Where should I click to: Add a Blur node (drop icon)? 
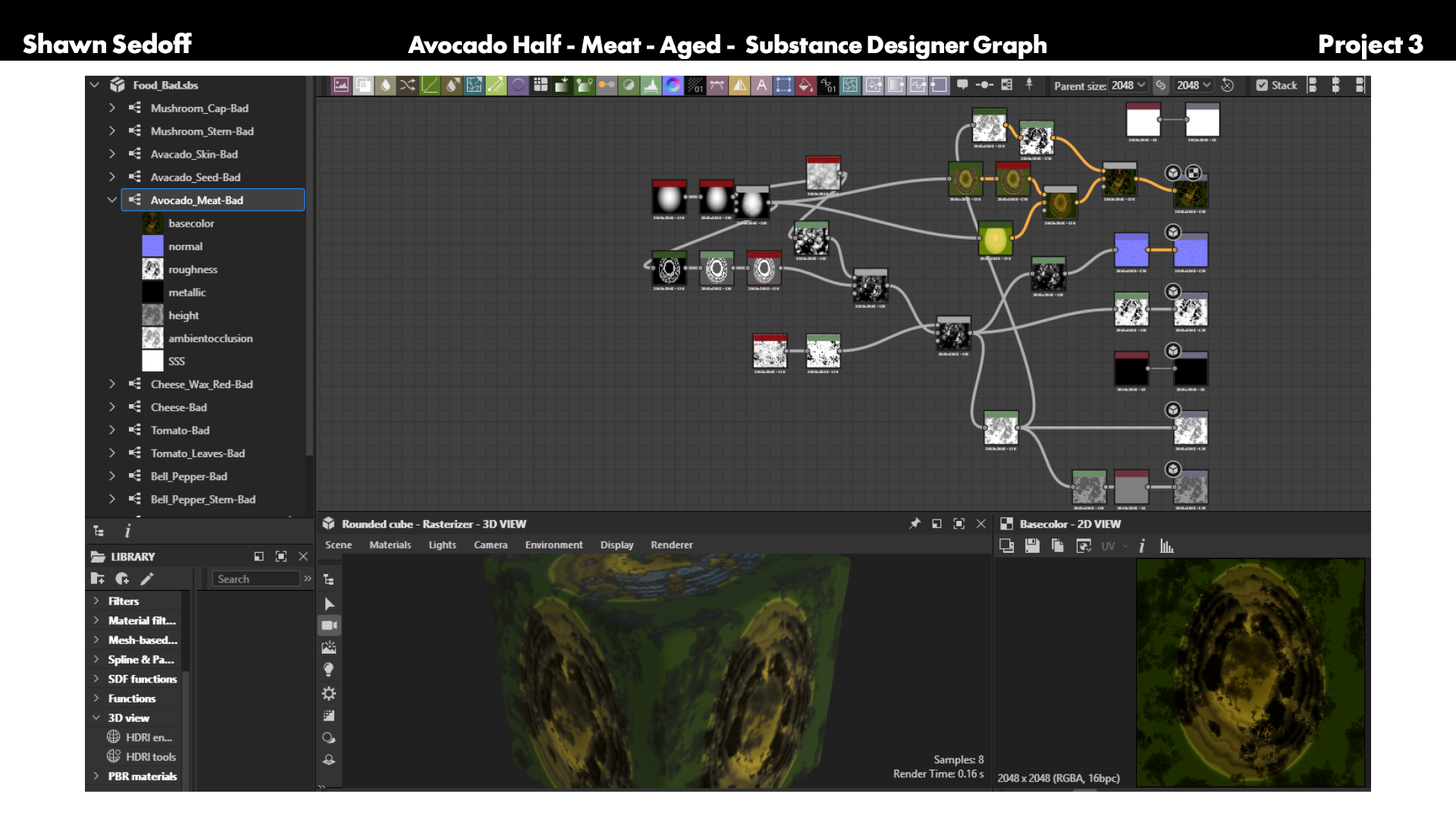[385, 85]
